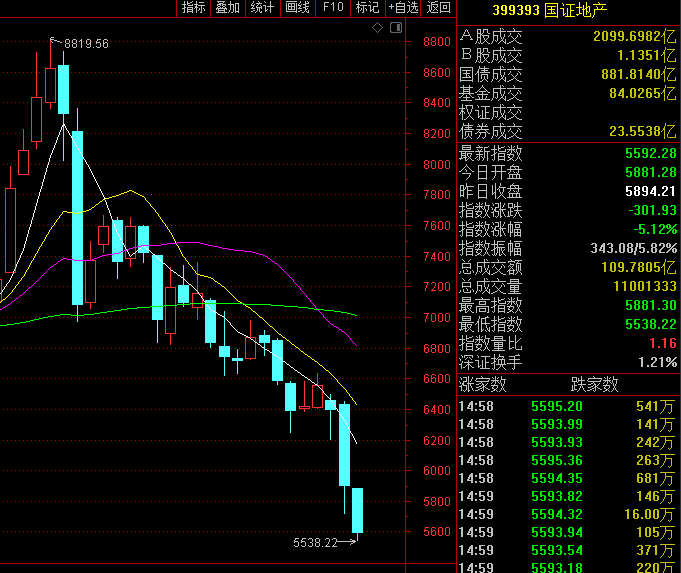Image resolution: width=681 pixels, height=573 pixels.
Task: Click the 指数量比 value 1.16
Action: coord(663,344)
